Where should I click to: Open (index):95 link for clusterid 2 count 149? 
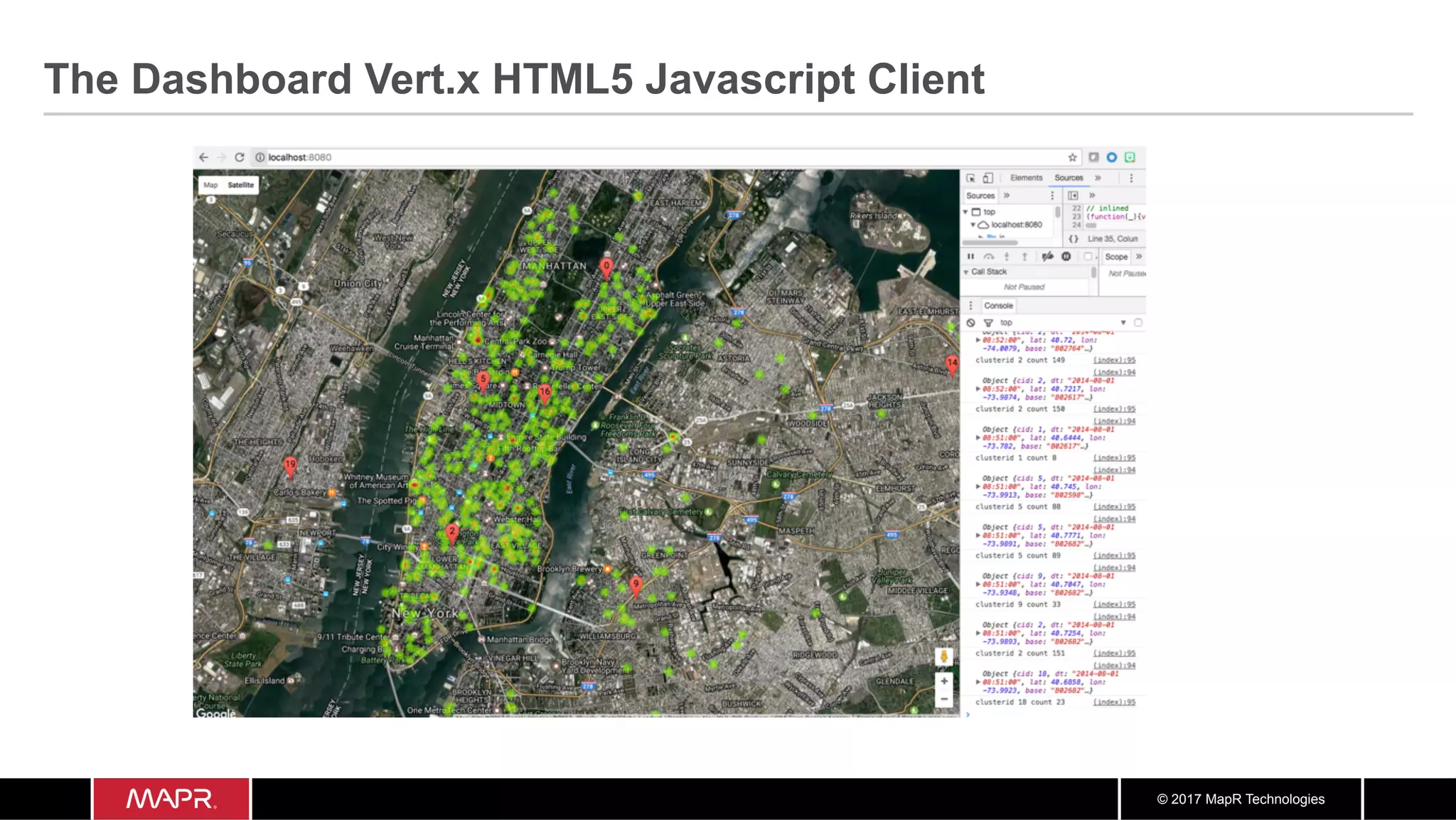click(1114, 361)
